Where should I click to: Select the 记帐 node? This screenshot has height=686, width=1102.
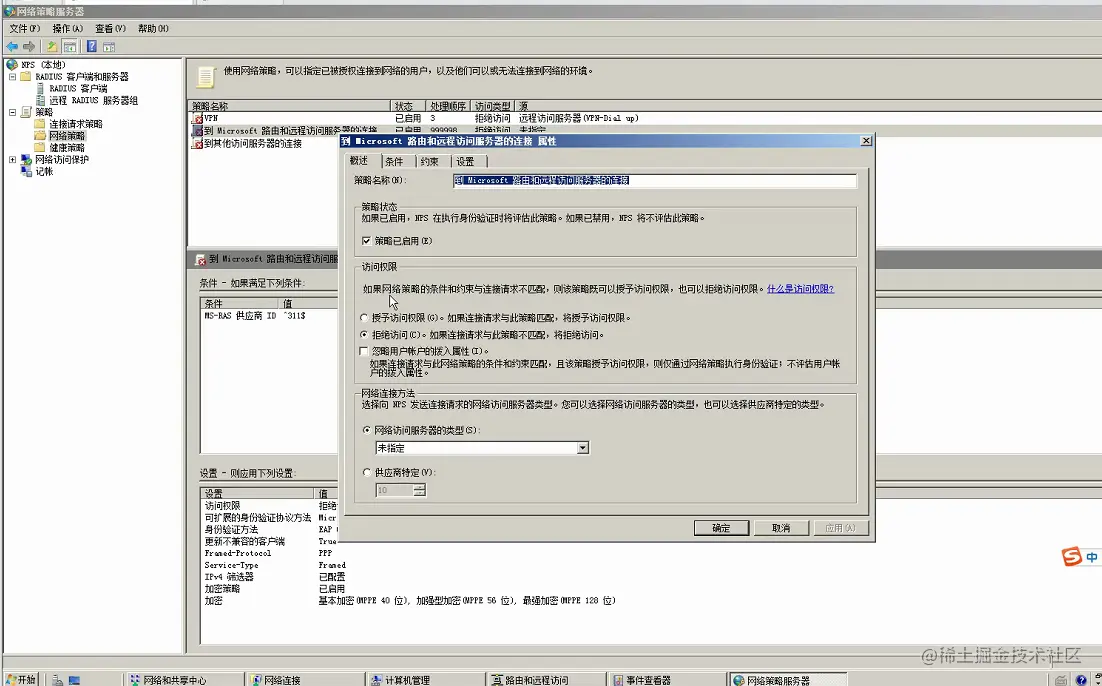click(44, 172)
